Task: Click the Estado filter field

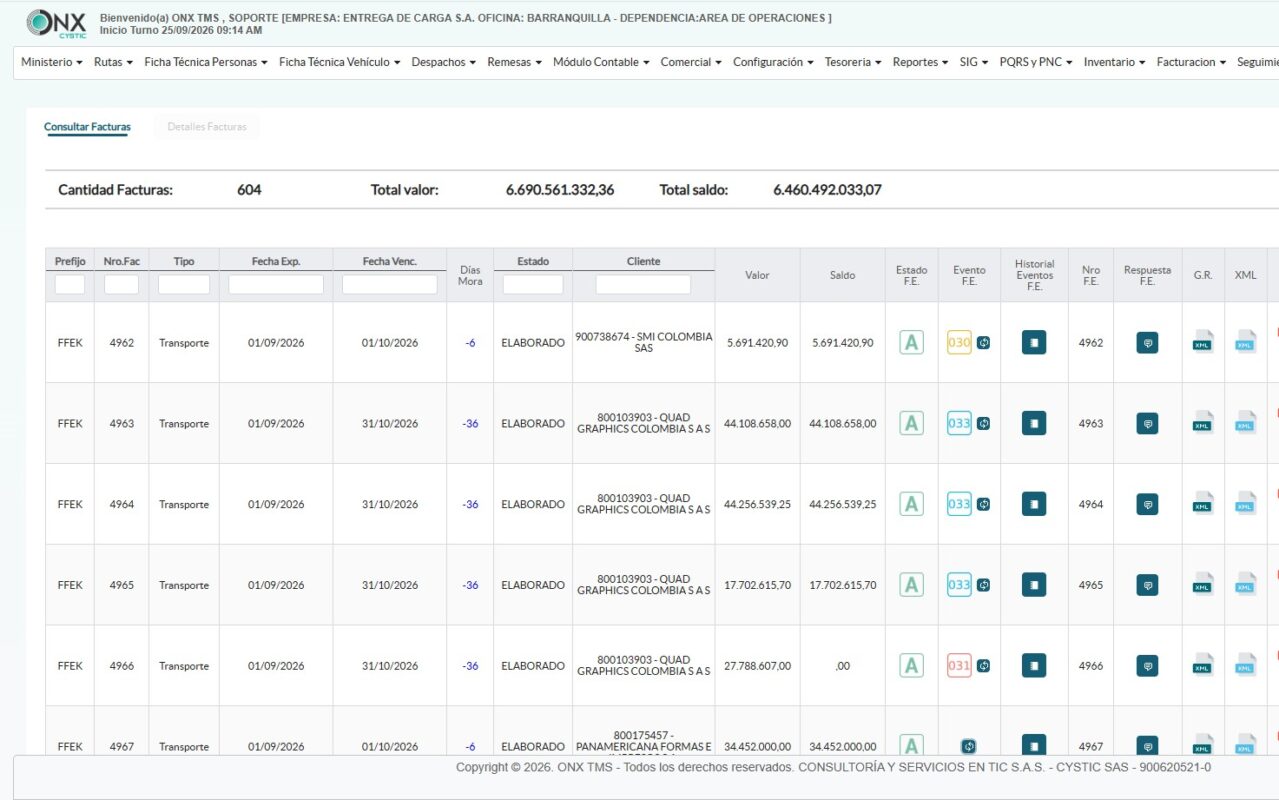Action: 533,285
